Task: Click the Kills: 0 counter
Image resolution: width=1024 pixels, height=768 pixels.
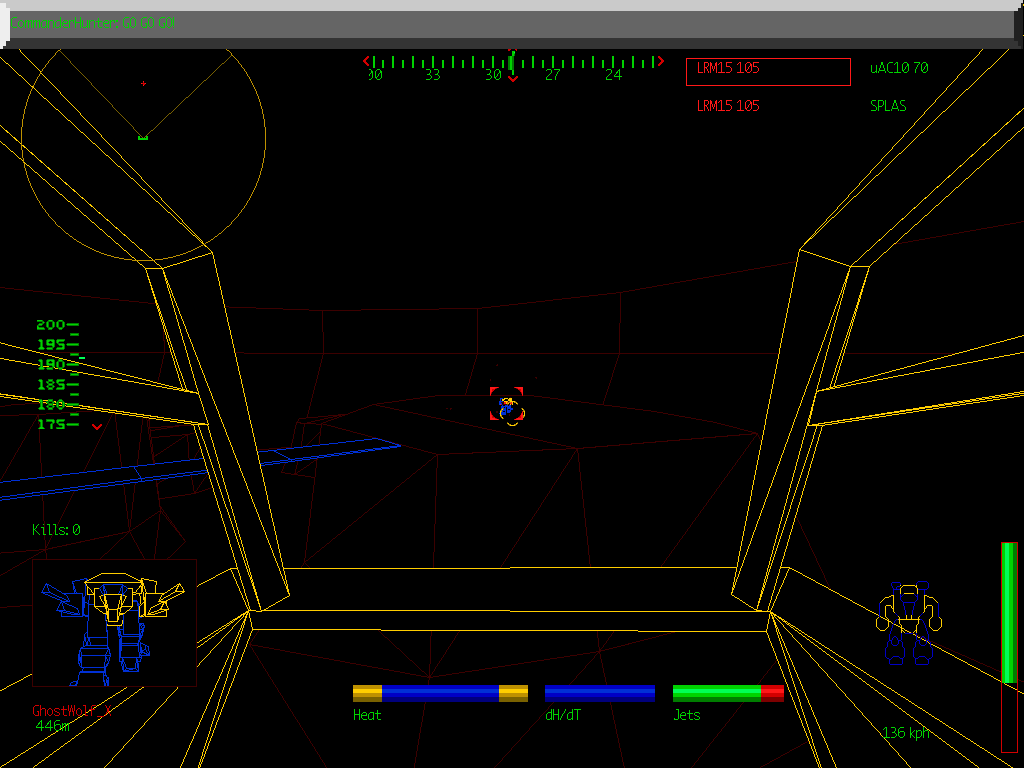Action: (x=55, y=531)
